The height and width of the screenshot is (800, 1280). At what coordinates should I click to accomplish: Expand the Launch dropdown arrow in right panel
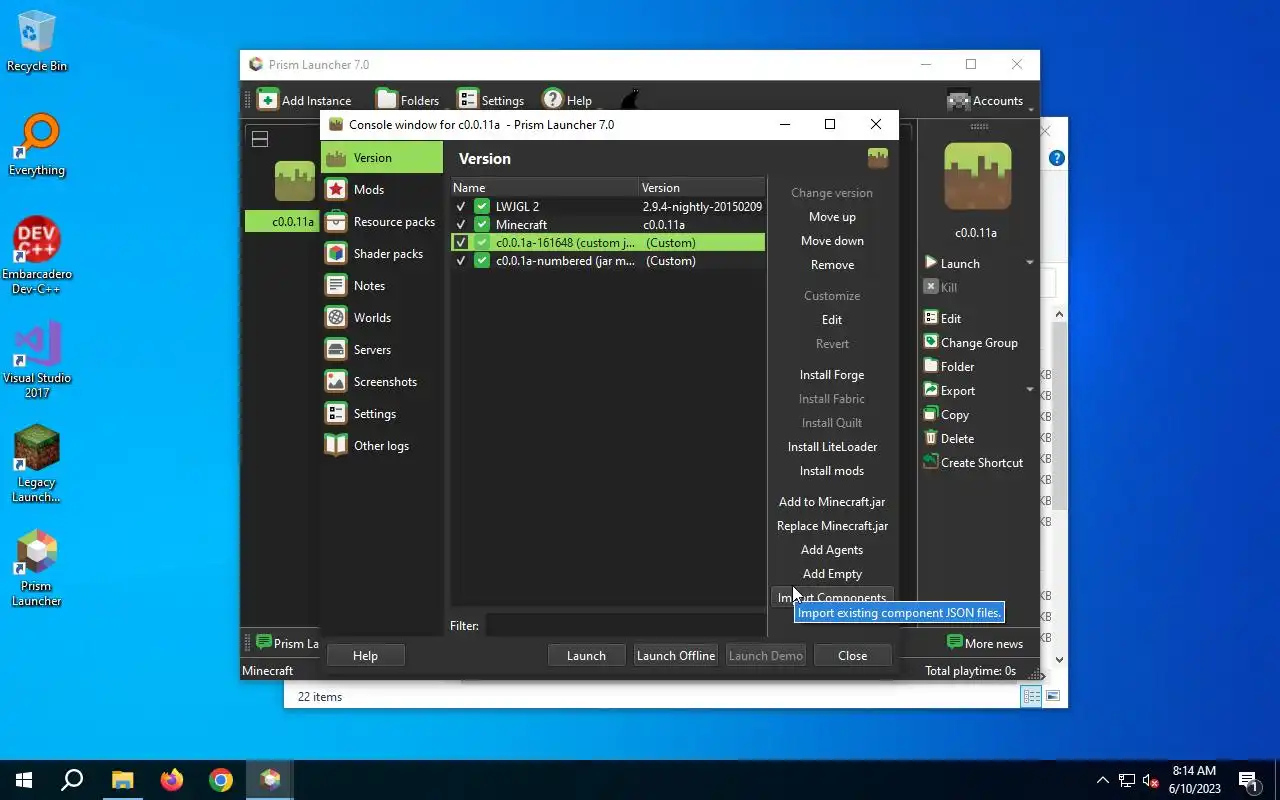tap(1030, 263)
